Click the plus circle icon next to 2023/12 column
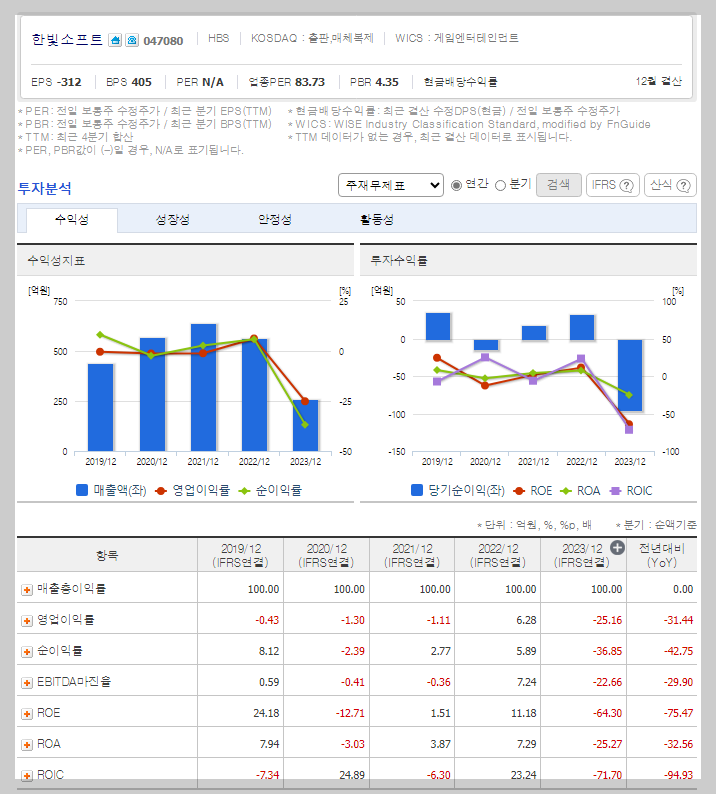Screen dimensions: 716x794 click(x=617, y=547)
